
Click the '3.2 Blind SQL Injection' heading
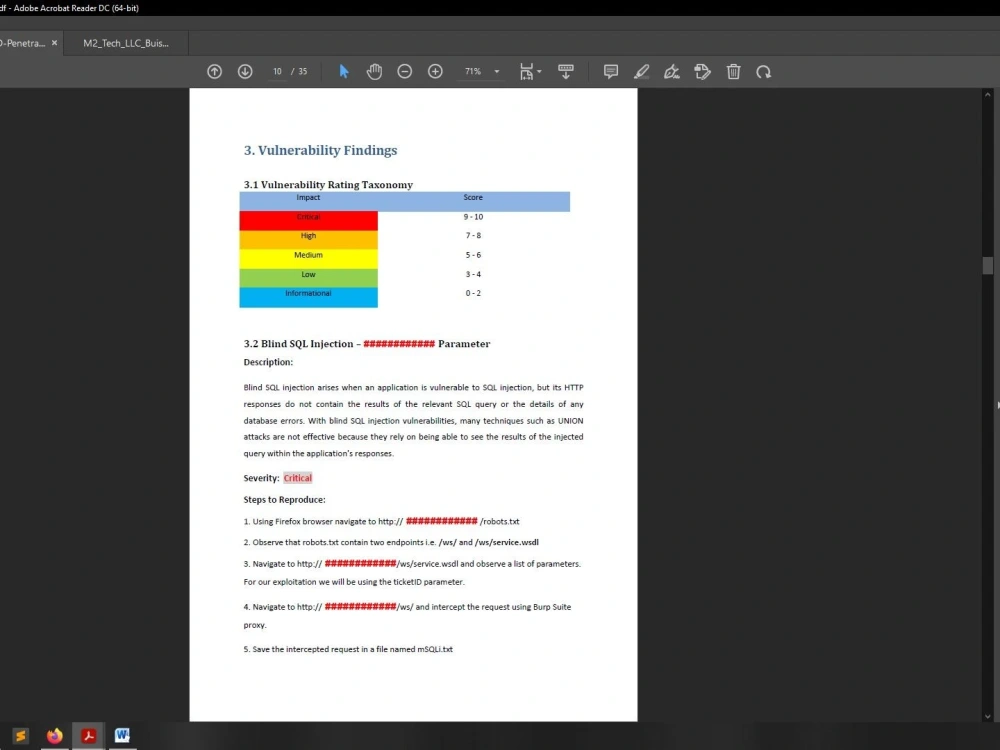tap(367, 344)
